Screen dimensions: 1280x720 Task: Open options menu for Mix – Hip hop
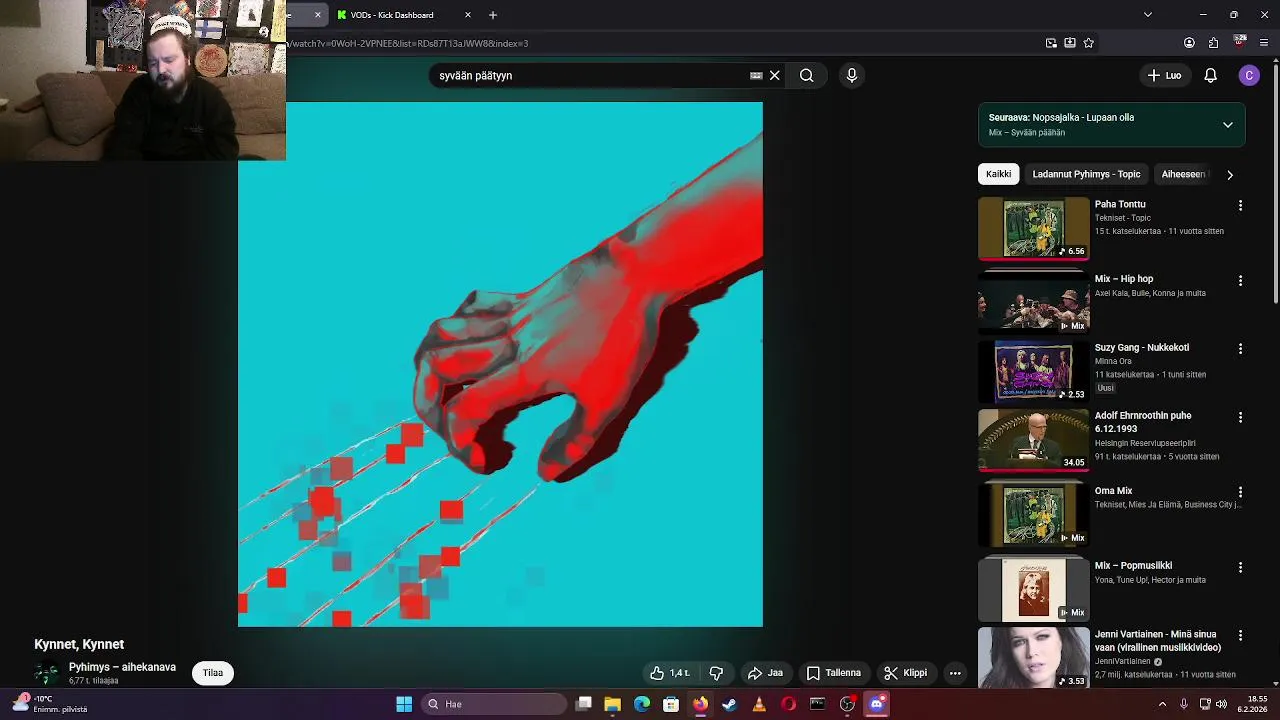pos(1240,281)
